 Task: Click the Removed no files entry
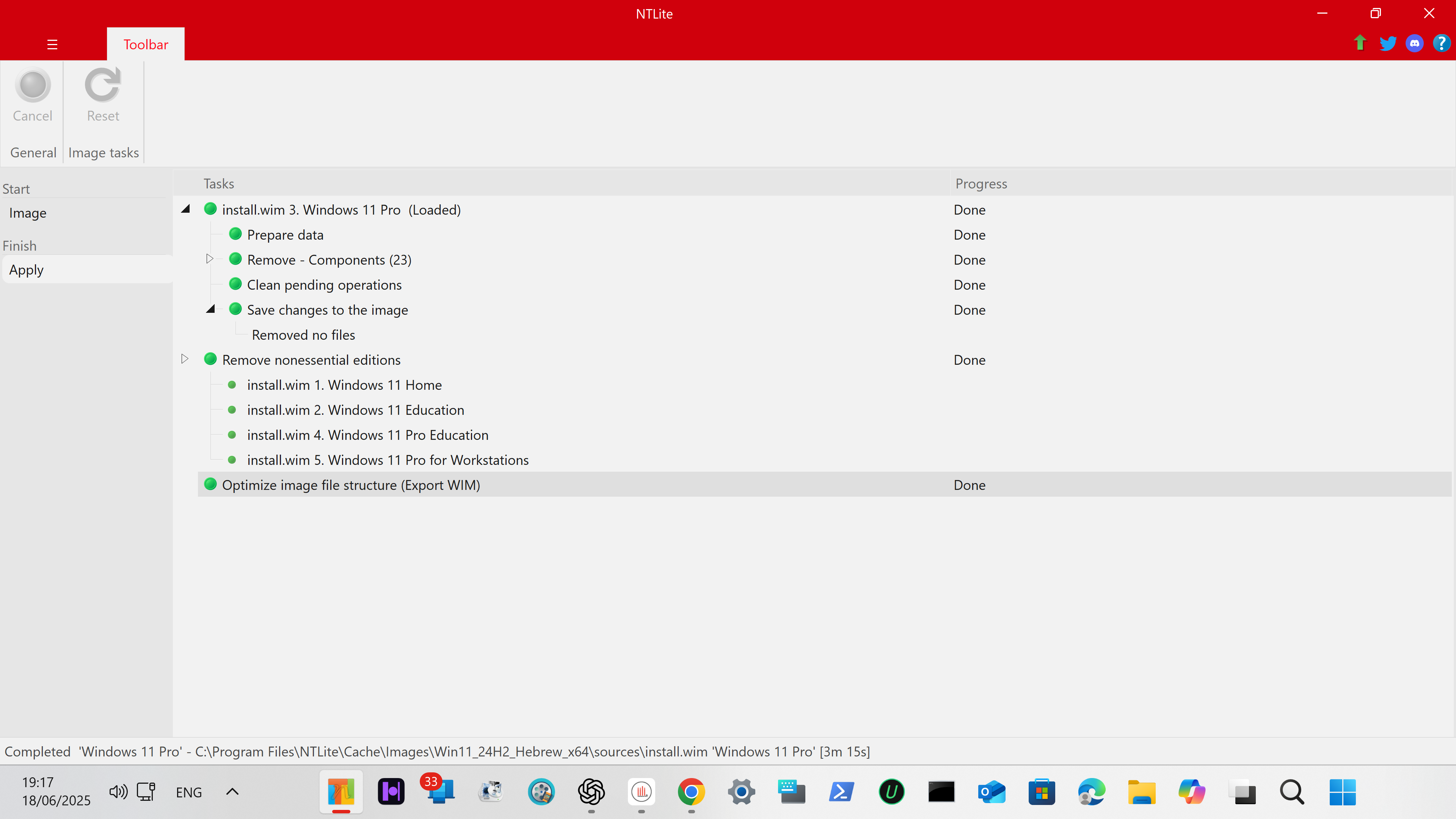tap(303, 334)
